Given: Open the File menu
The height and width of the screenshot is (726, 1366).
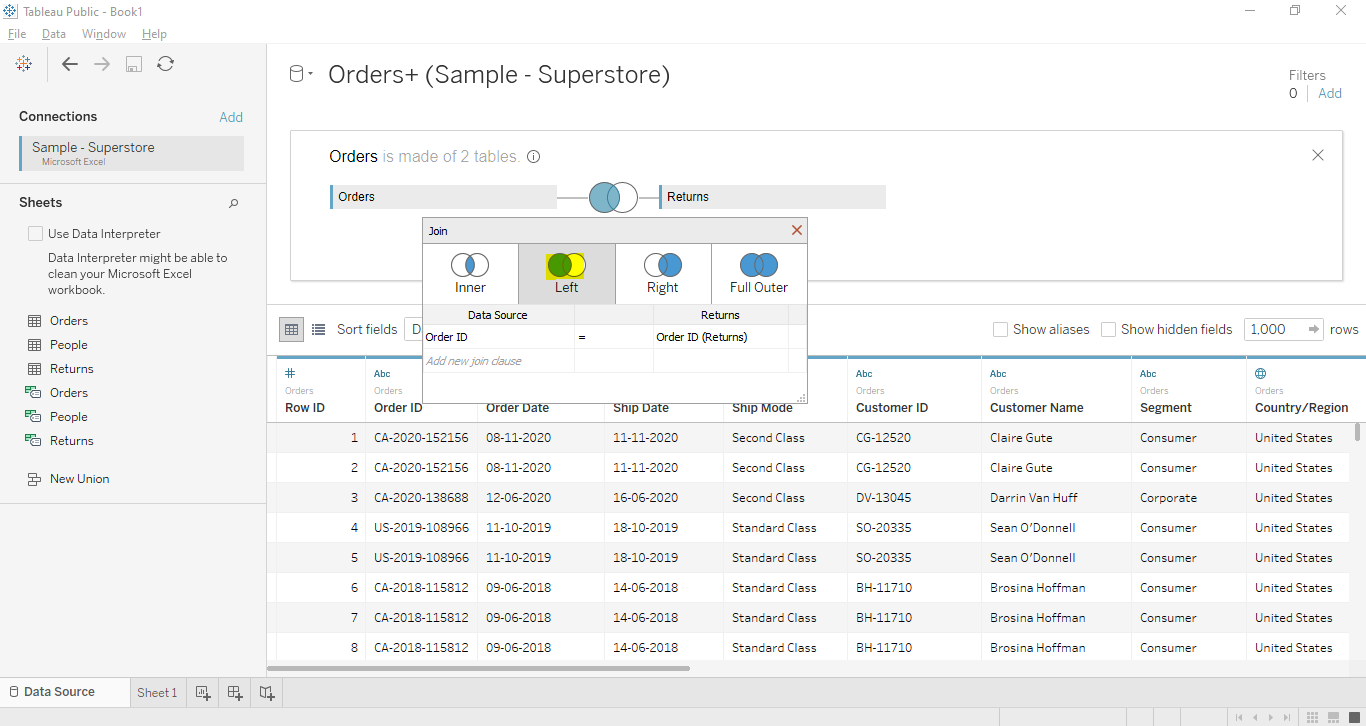Looking at the screenshot, I should (17, 34).
